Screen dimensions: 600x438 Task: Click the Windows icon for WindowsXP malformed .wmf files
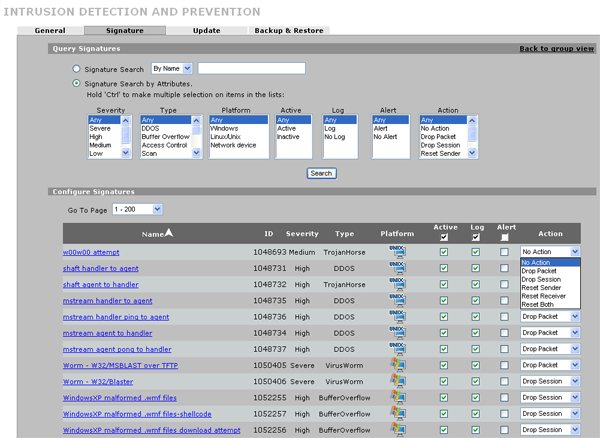[399, 397]
